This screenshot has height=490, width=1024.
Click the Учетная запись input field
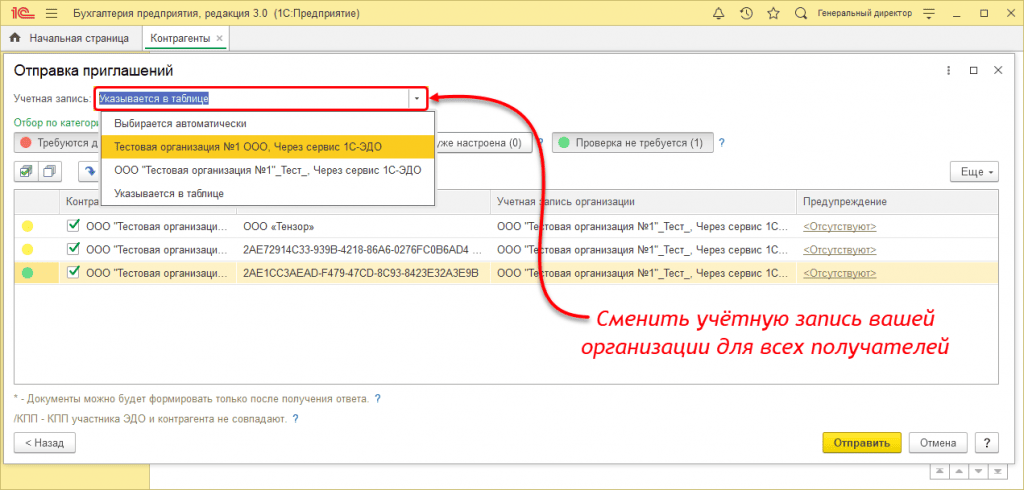click(x=250, y=98)
